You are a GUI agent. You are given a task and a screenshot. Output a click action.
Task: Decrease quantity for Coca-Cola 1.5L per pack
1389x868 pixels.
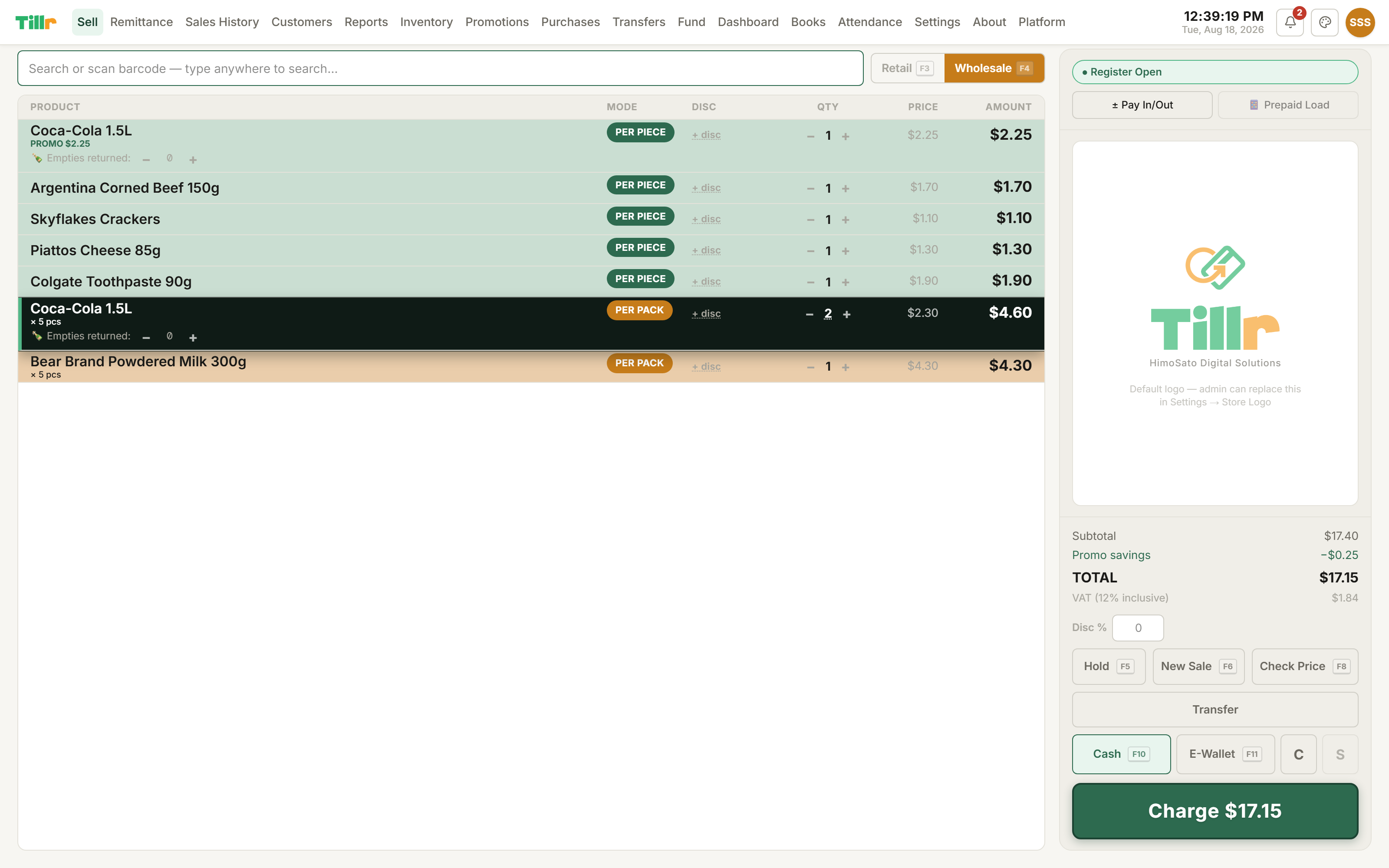[809, 314]
